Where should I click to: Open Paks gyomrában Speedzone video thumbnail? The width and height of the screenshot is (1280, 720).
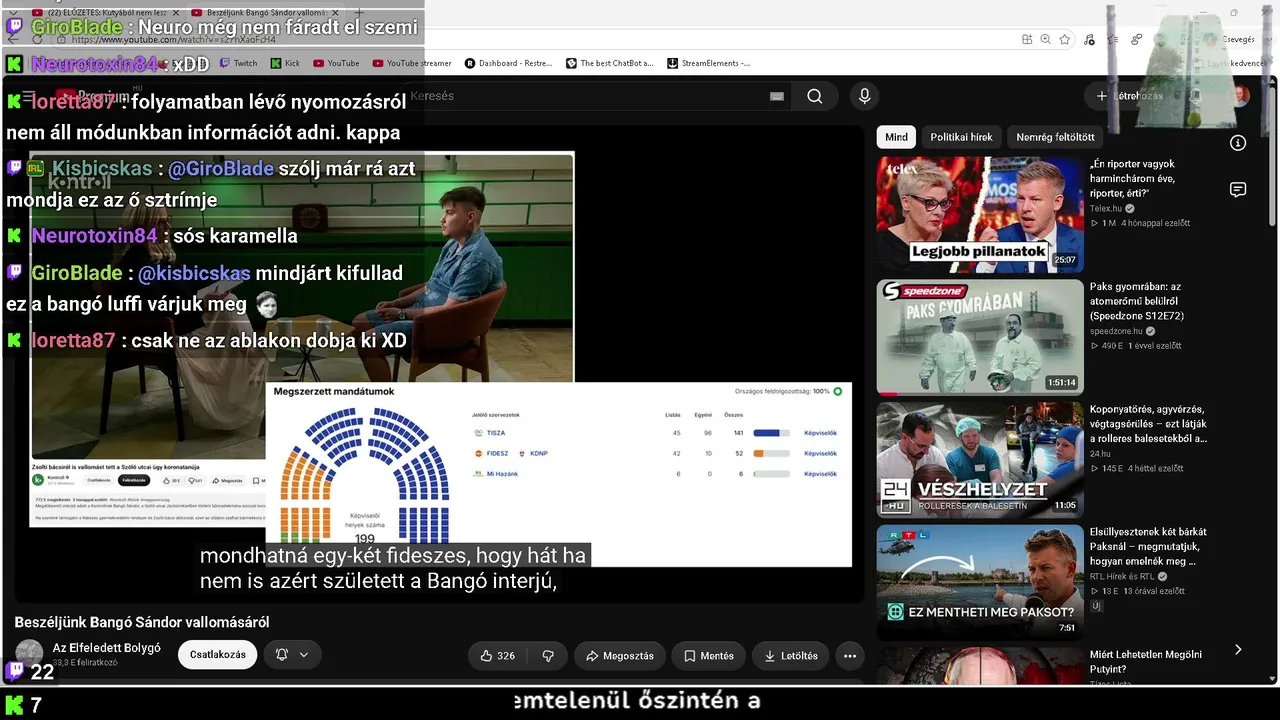coord(980,337)
